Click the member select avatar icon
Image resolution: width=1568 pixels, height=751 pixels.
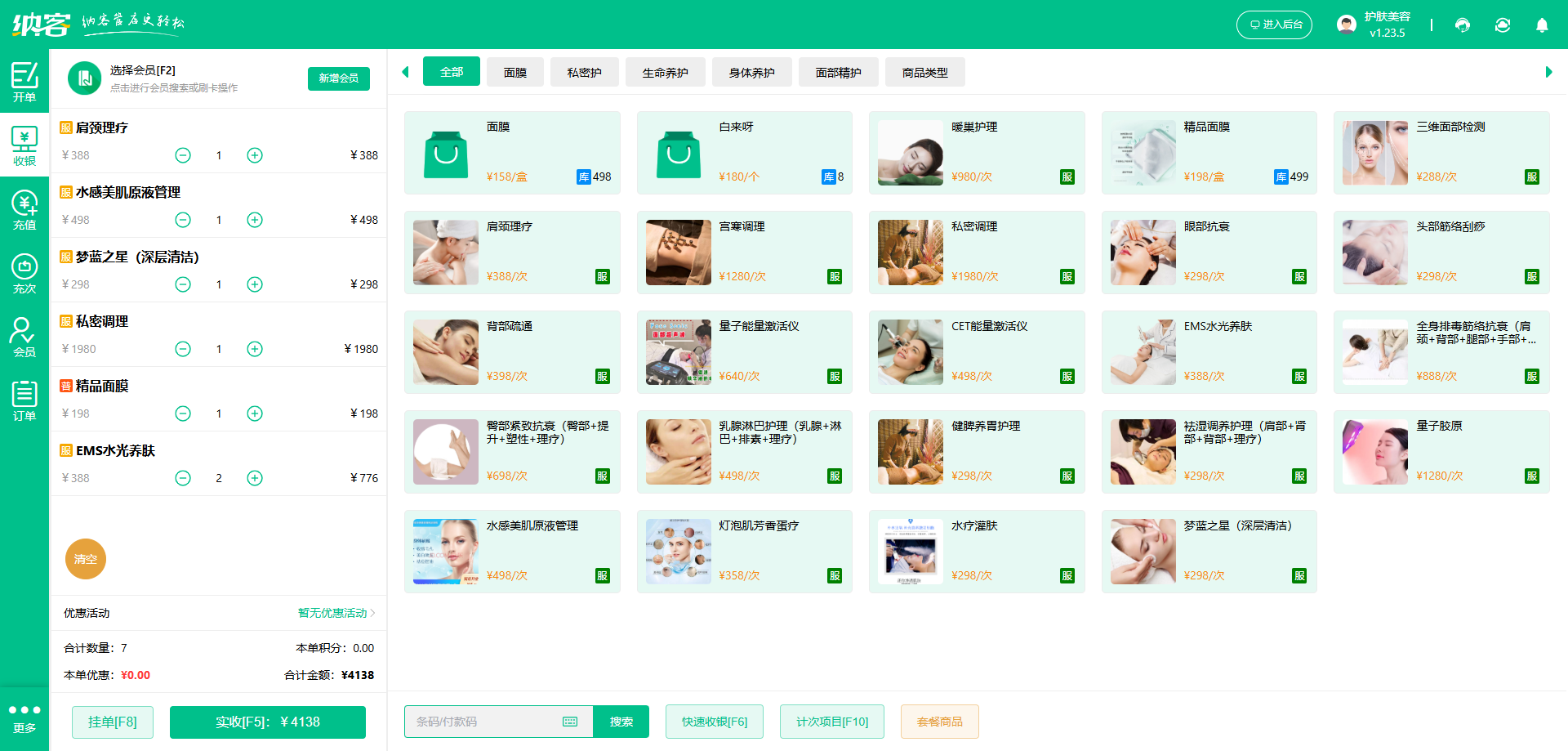(84, 78)
